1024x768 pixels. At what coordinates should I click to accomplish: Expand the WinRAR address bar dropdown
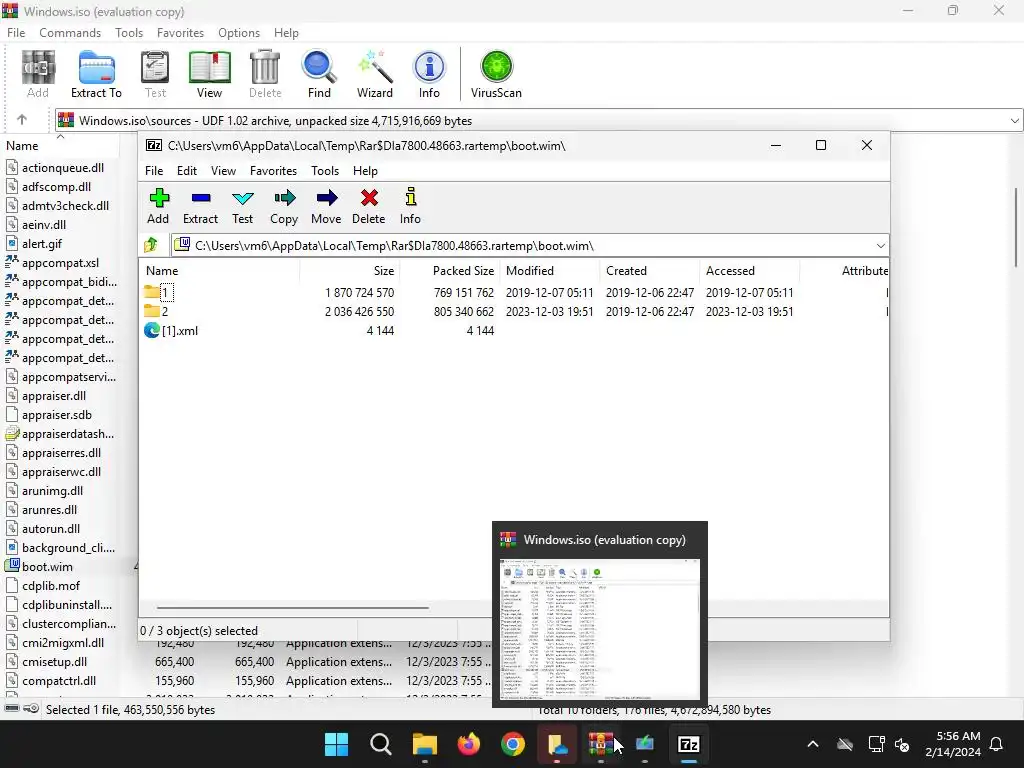pos(1014,120)
